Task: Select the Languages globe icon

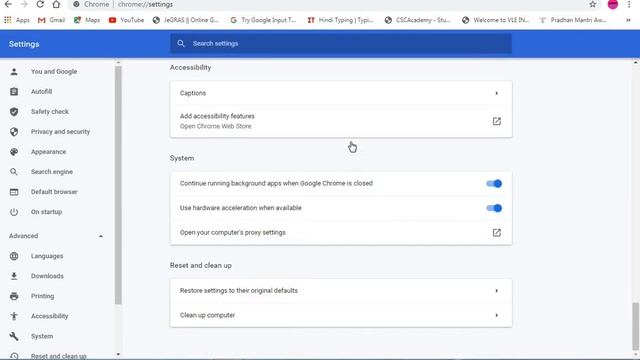Action: (x=14, y=256)
